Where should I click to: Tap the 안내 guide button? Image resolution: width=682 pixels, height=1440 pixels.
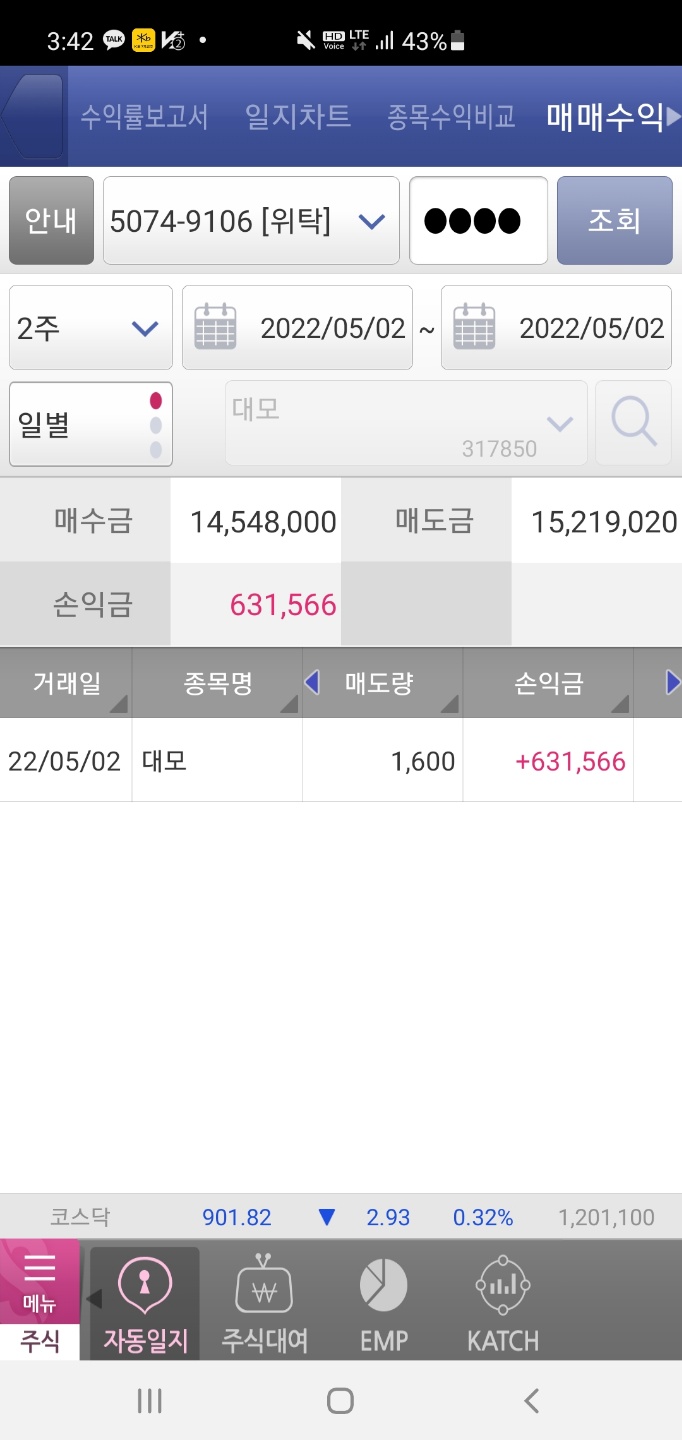click(x=51, y=221)
